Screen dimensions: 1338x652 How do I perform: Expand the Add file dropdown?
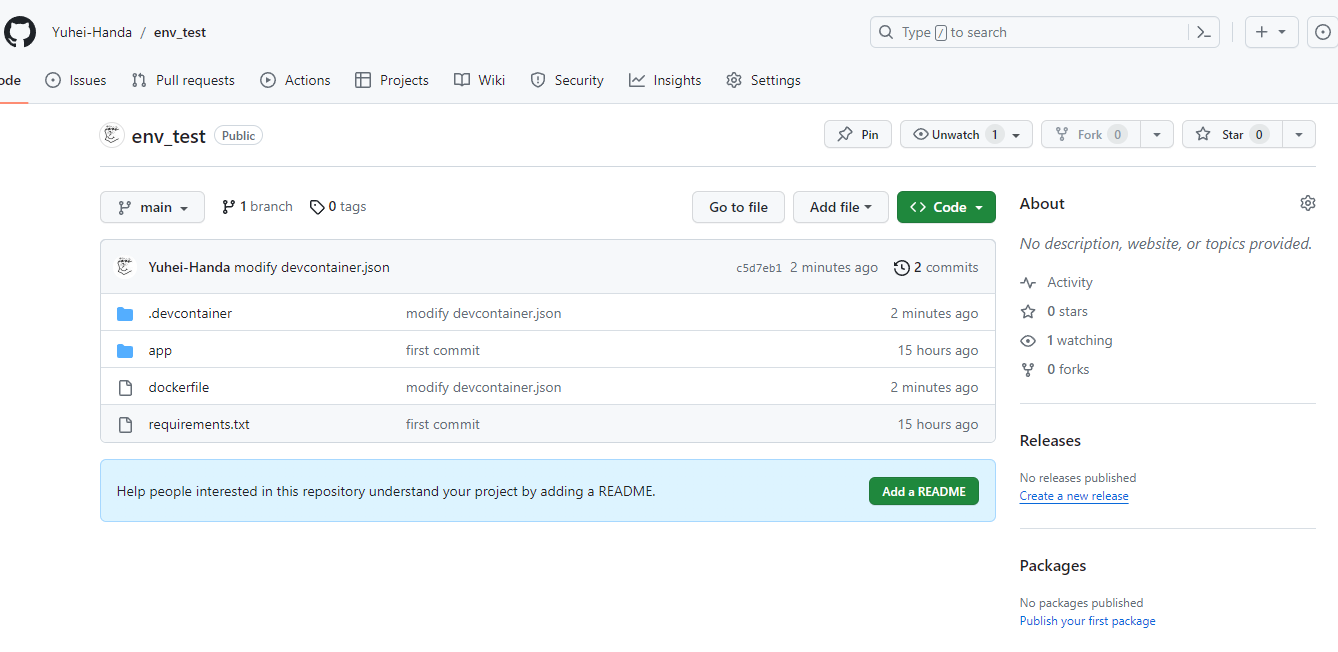(840, 207)
